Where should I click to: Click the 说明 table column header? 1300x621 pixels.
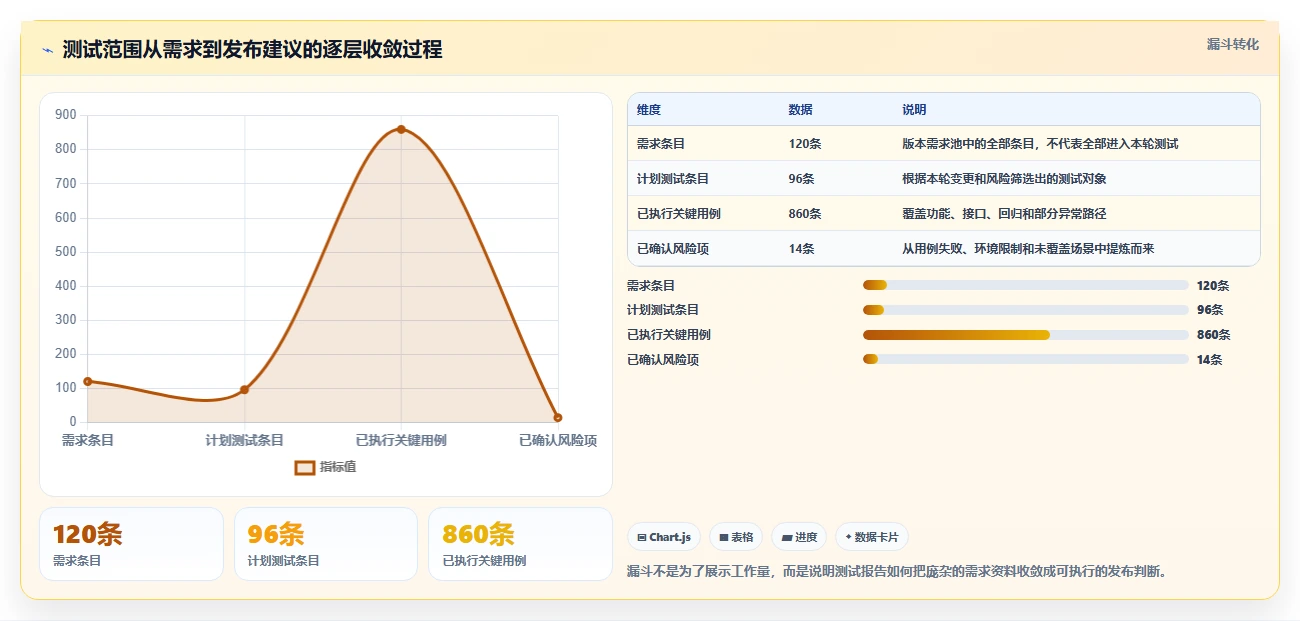tap(914, 110)
